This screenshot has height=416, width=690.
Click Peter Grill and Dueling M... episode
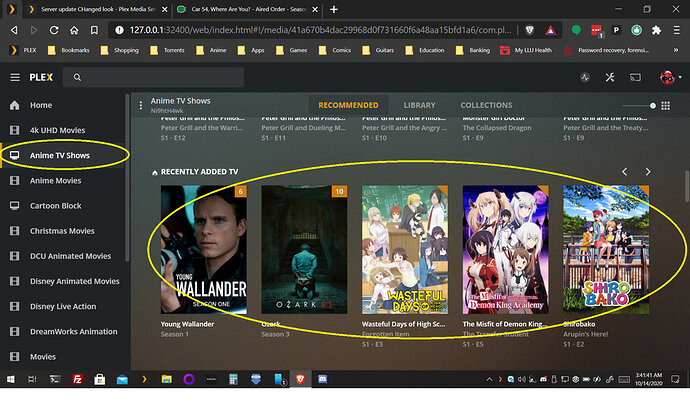pyautogui.click(x=304, y=128)
